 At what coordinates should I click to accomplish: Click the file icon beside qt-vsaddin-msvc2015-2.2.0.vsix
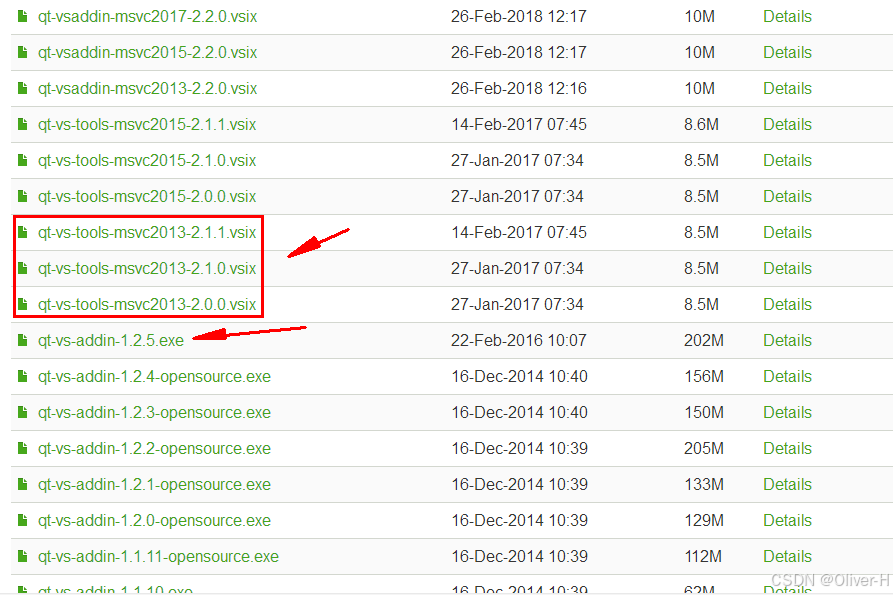pos(22,52)
